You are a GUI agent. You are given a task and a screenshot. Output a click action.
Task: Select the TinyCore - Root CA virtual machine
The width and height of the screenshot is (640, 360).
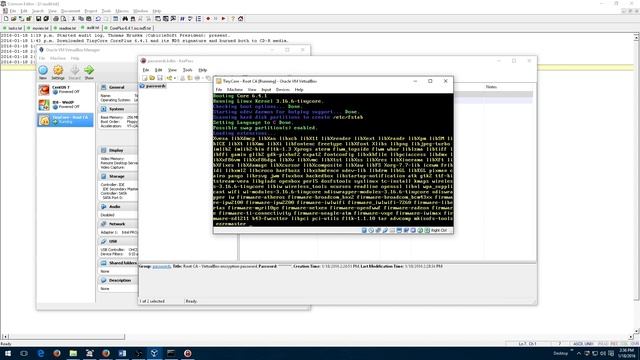click(65, 120)
